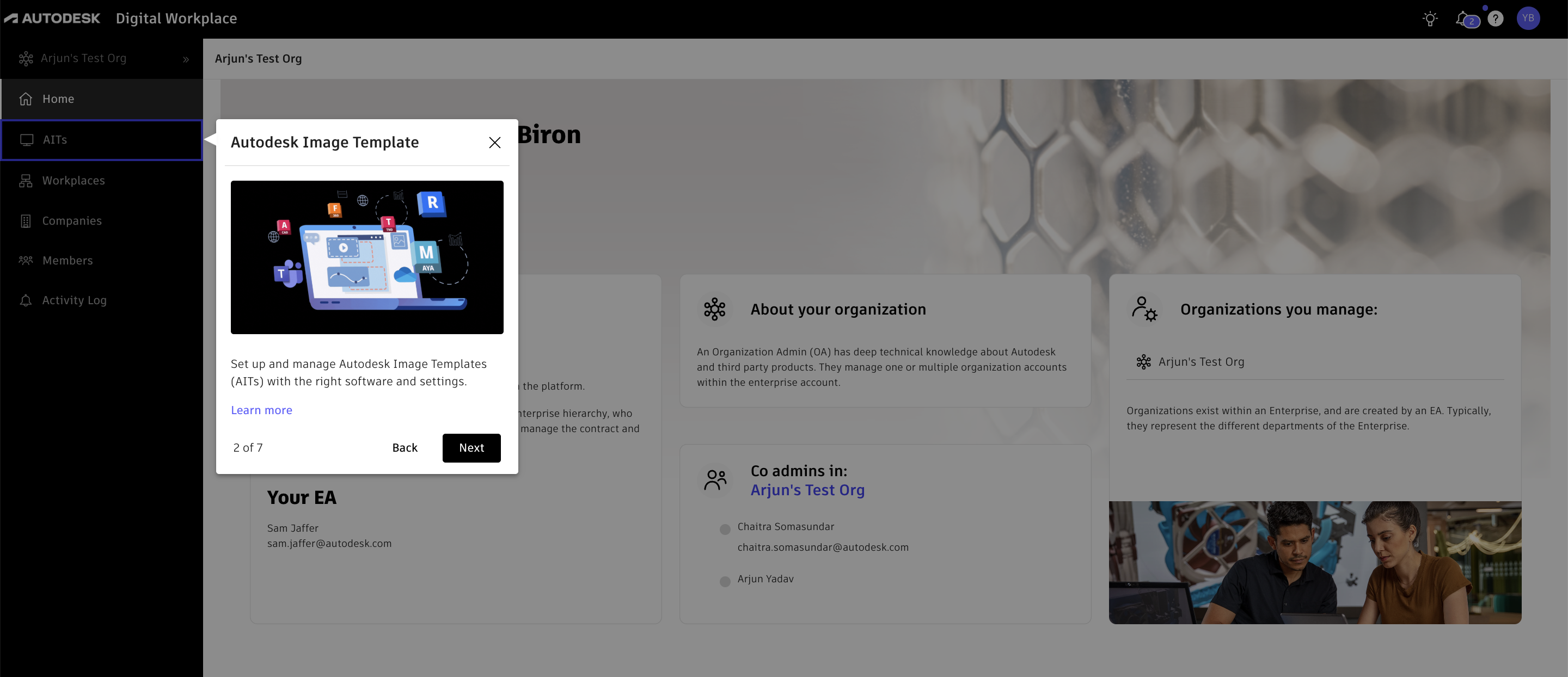Select Arjun's Test Org in managed organizations
This screenshot has width=1568, height=677.
pos(1200,362)
